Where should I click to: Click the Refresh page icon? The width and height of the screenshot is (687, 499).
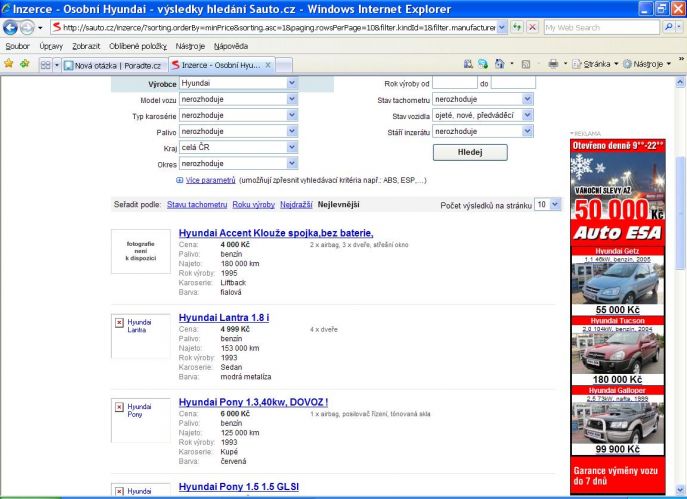pyautogui.click(x=517, y=28)
